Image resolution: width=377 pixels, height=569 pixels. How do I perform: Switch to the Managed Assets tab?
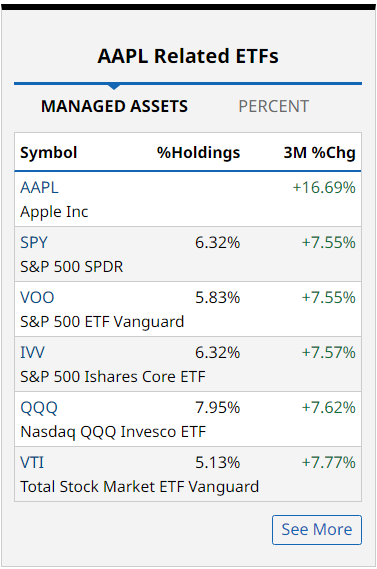pos(114,106)
